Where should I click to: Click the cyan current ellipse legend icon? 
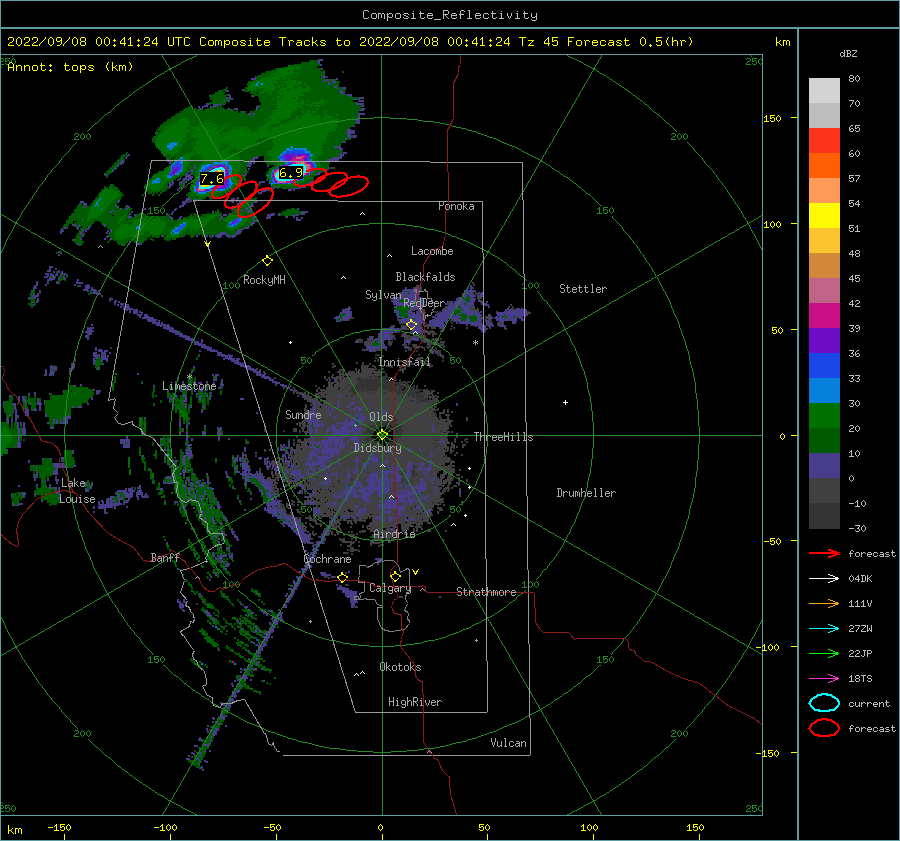[x=824, y=703]
